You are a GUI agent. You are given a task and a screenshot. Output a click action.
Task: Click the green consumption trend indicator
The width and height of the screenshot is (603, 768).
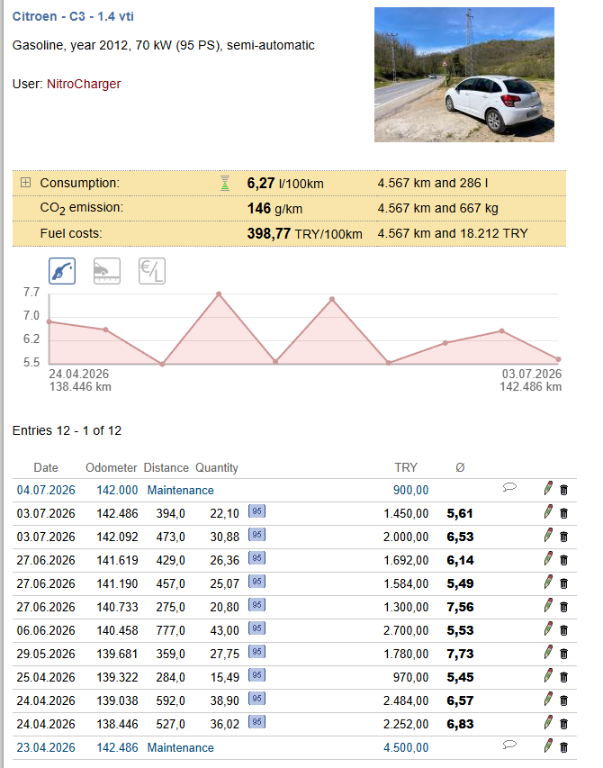(x=225, y=183)
